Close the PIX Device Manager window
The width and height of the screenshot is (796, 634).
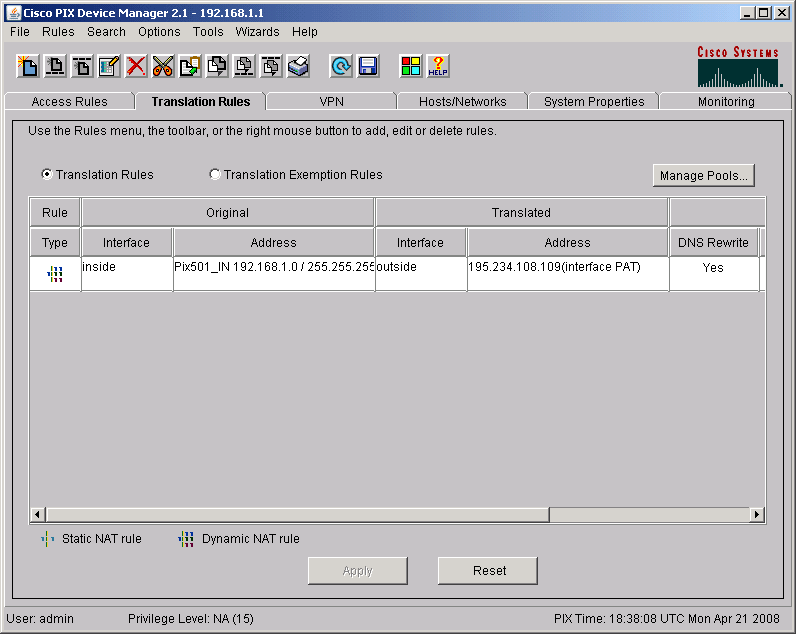[x=781, y=13]
